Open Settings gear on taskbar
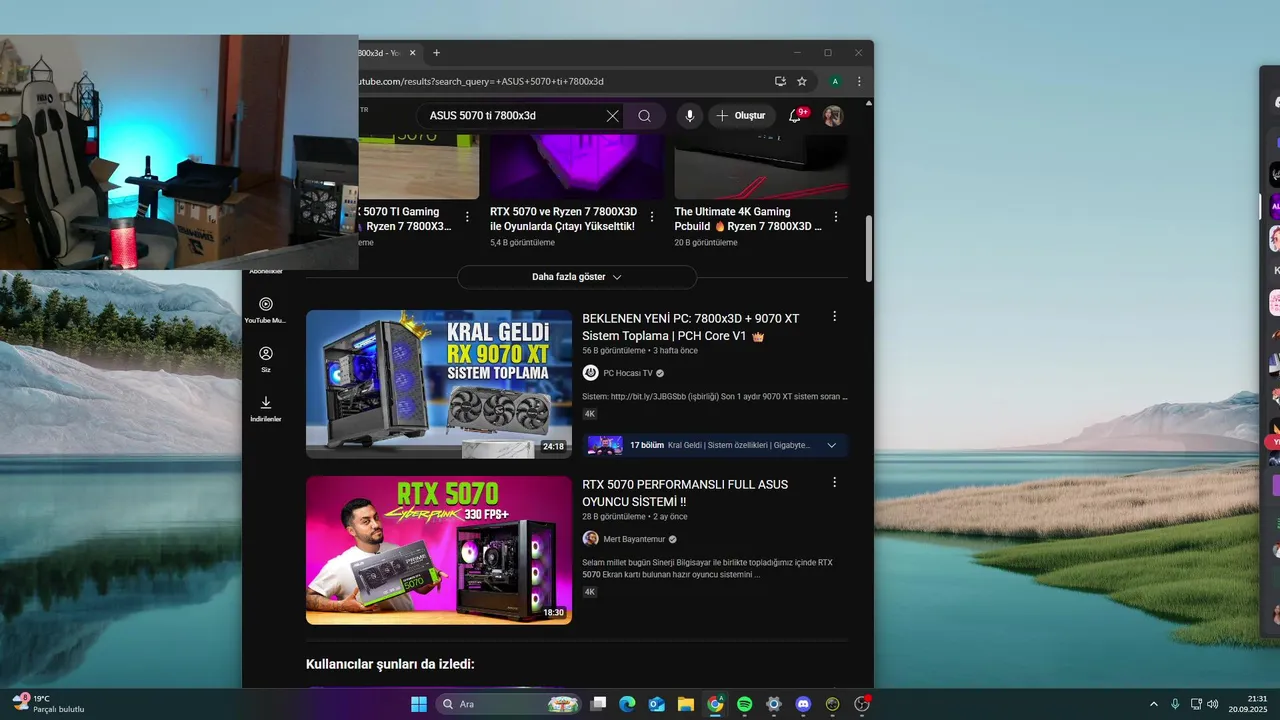The height and width of the screenshot is (720, 1280). (x=774, y=704)
